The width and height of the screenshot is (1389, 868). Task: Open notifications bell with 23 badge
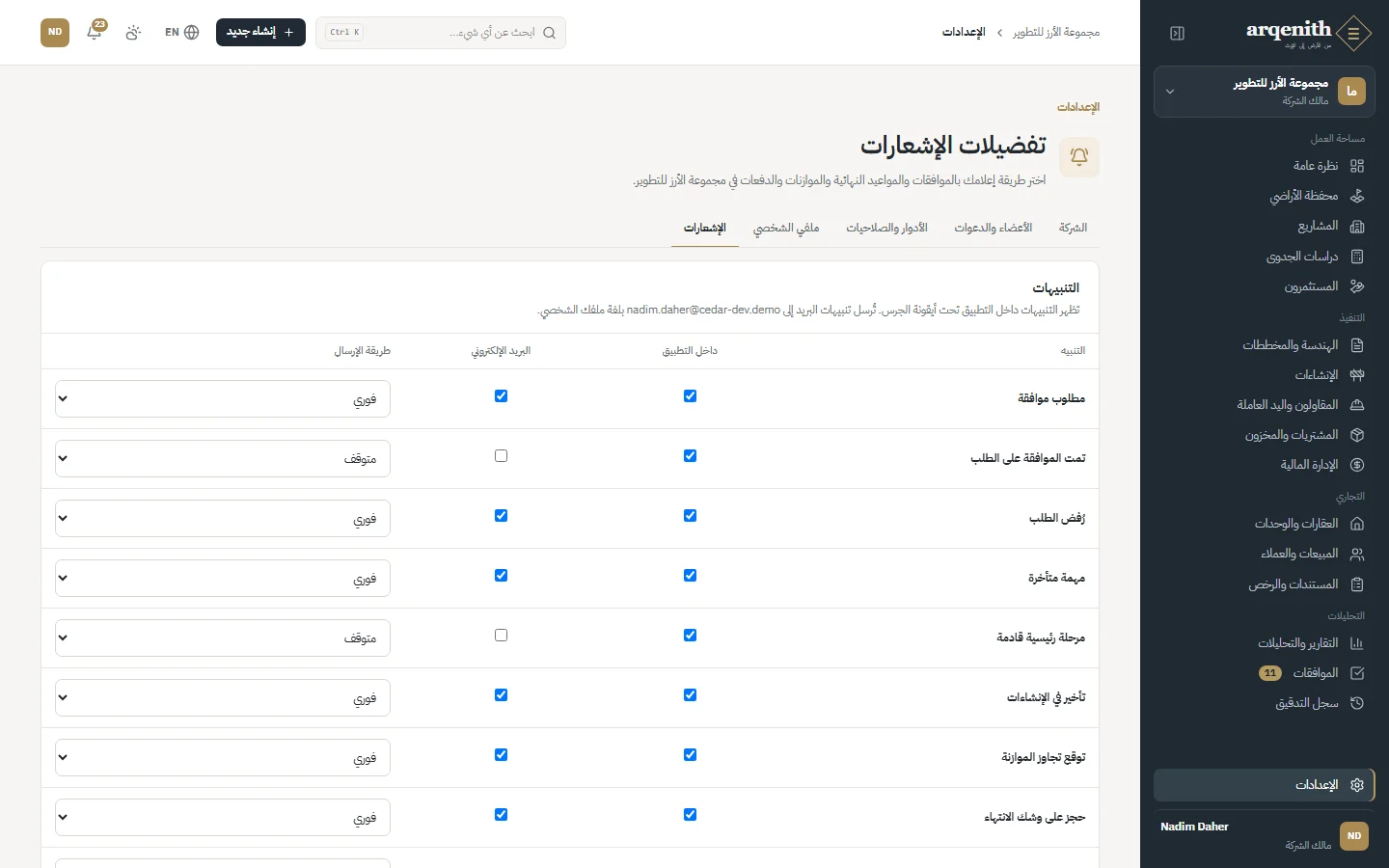pyautogui.click(x=95, y=32)
